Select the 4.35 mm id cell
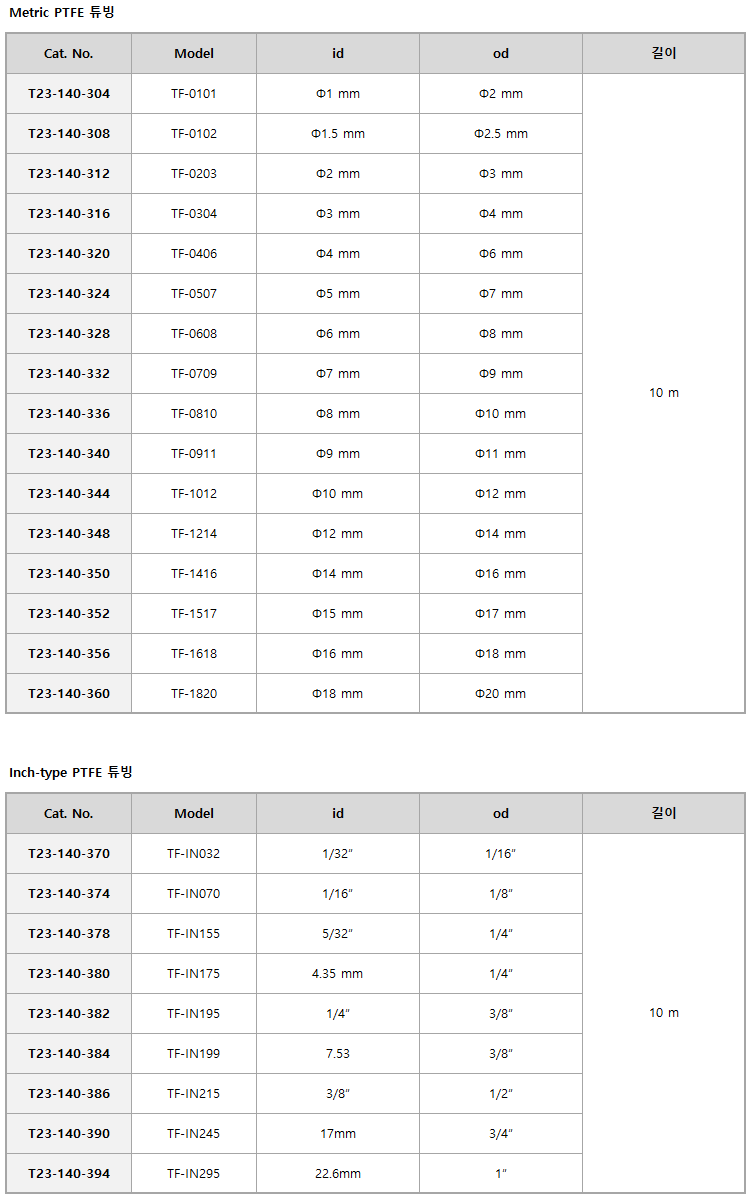 coord(338,973)
